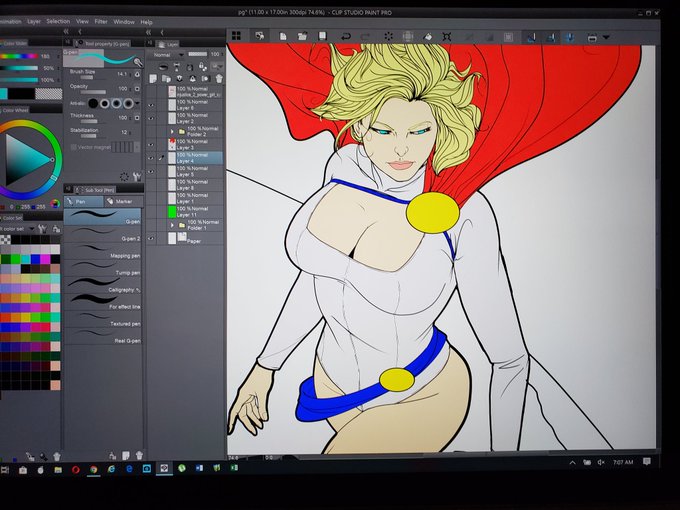This screenshot has width=680, height=510.
Task: Open the Filter menu
Action: [101, 22]
